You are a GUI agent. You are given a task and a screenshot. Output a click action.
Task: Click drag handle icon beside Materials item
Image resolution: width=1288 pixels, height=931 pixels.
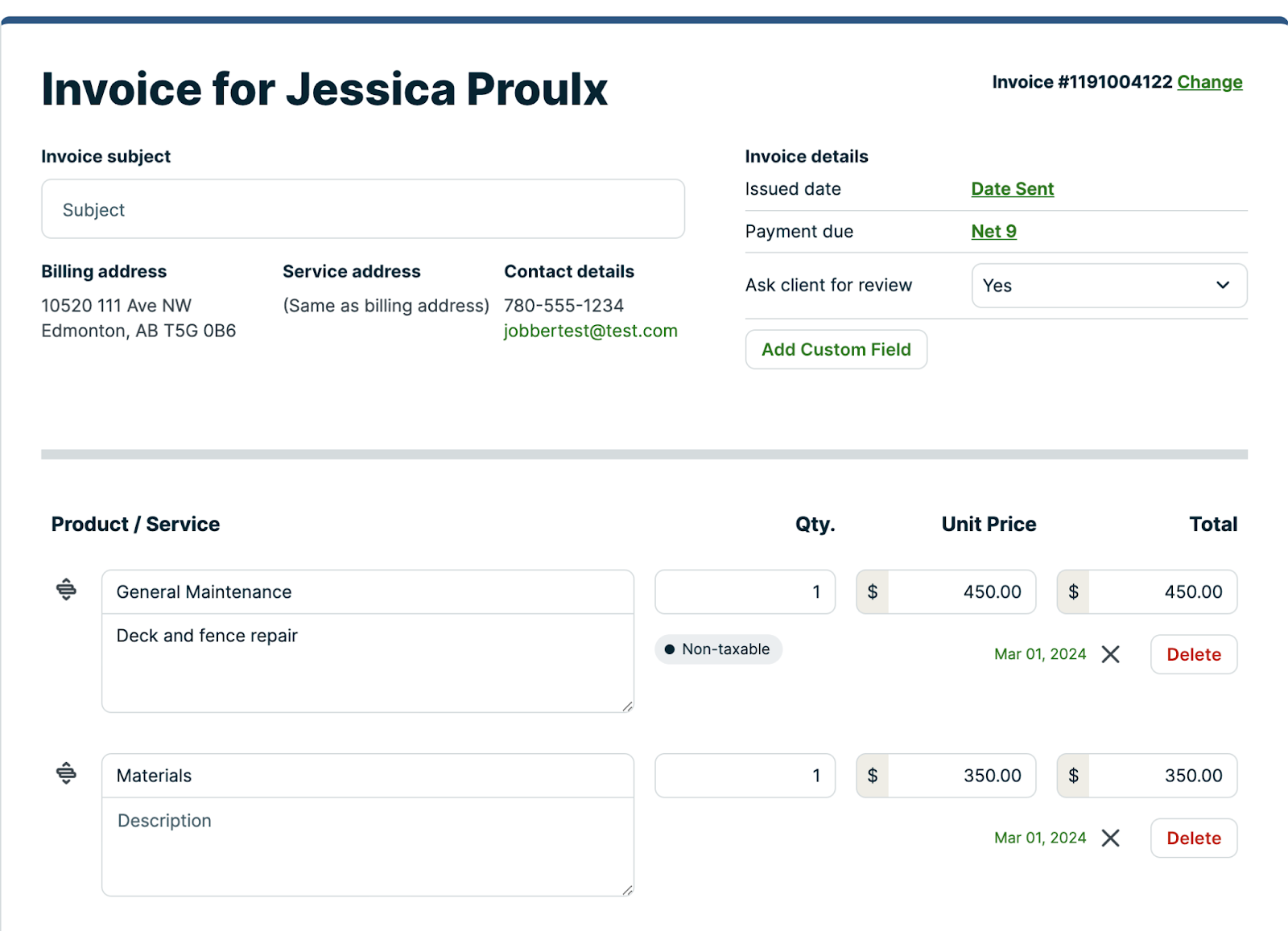pyautogui.click(x=66, y=773)
